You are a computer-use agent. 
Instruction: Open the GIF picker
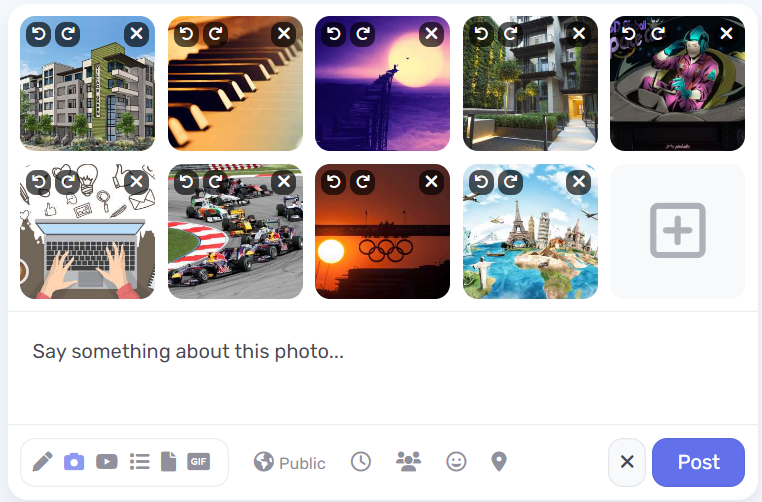point(199,462)
